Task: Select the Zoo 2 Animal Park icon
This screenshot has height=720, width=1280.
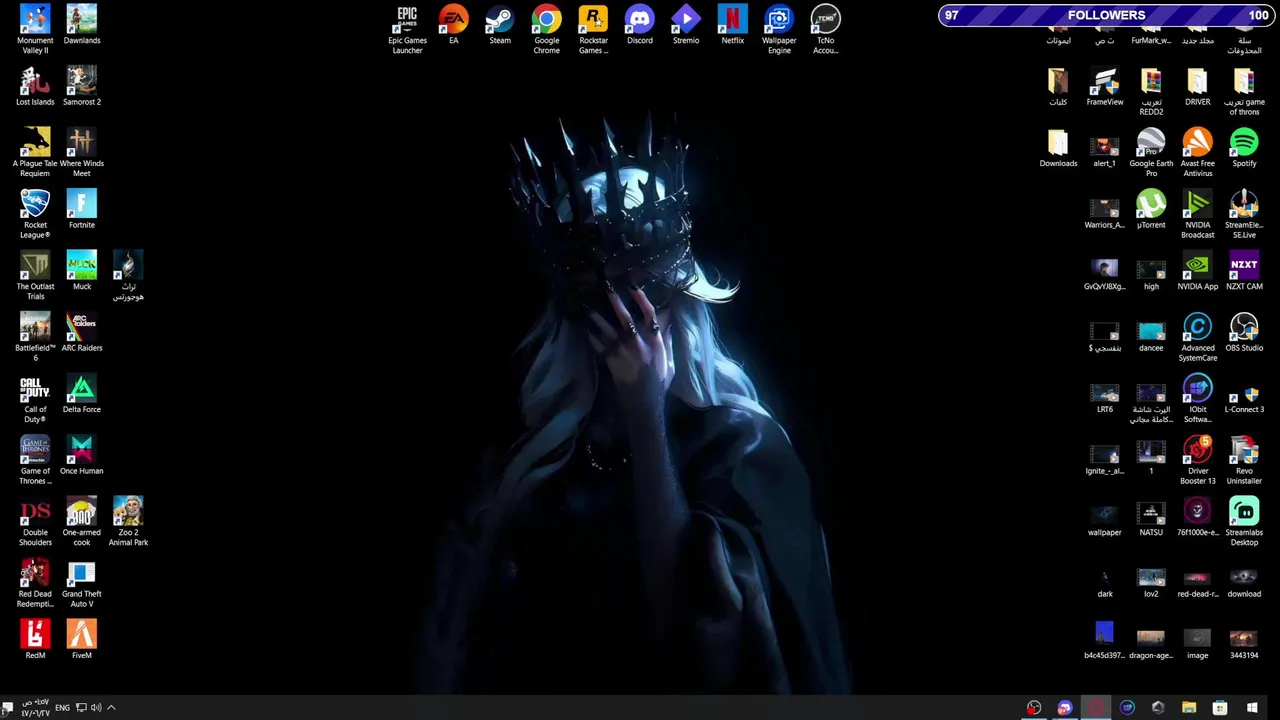Action: (128, 521)
